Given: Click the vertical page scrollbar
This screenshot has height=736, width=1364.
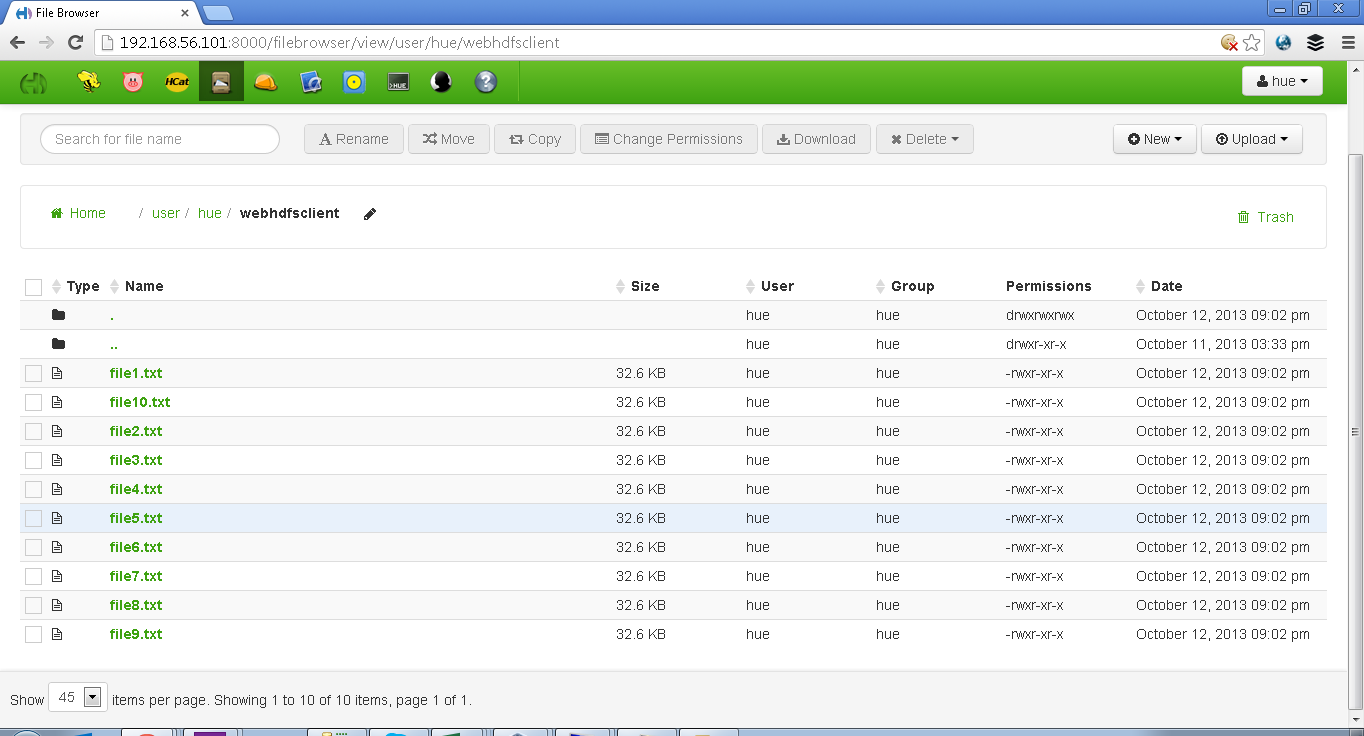Looking at the screenshot, I should click(1355, 430).
